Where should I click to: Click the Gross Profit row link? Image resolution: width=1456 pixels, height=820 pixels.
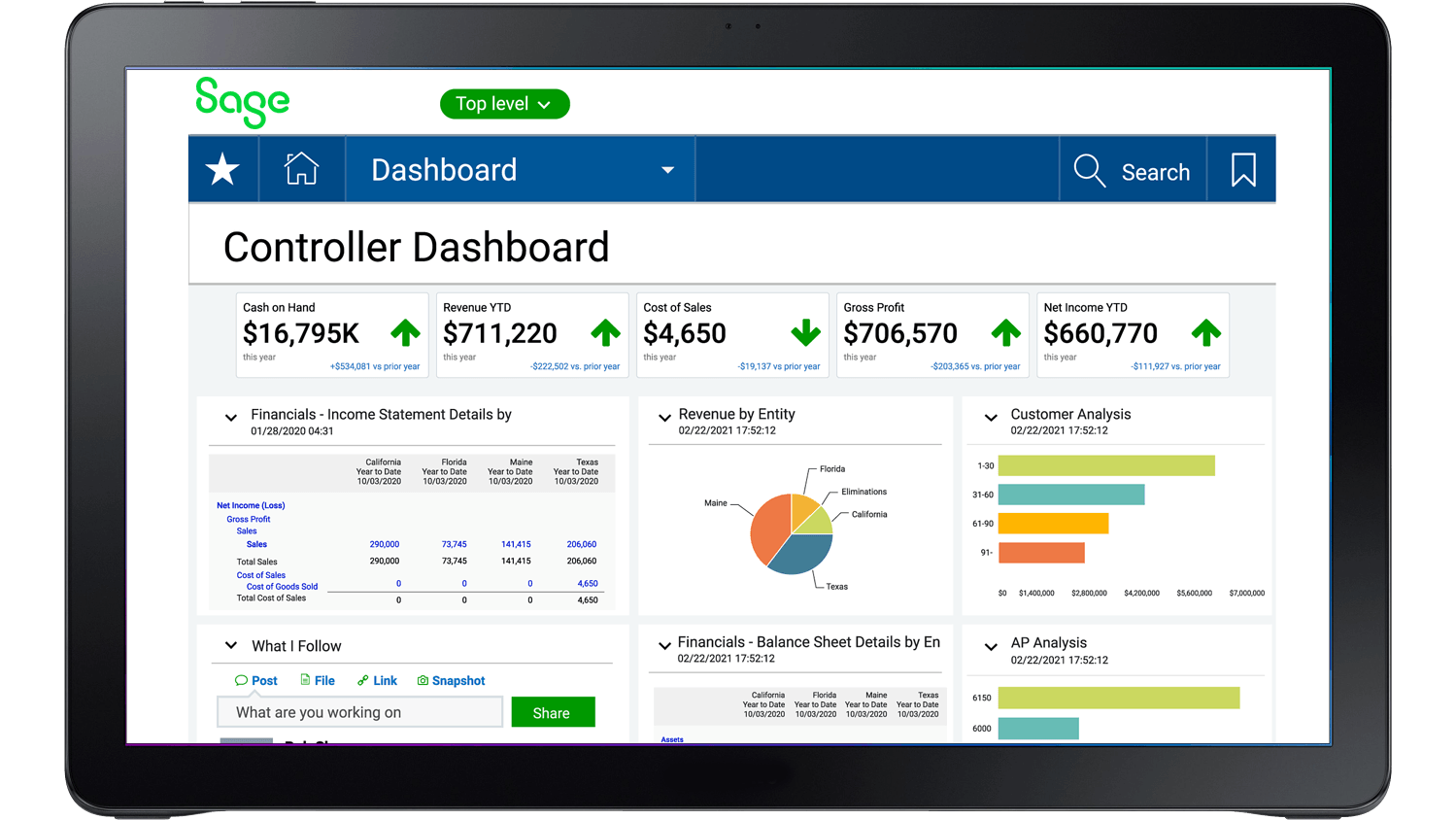click(249, 520)
